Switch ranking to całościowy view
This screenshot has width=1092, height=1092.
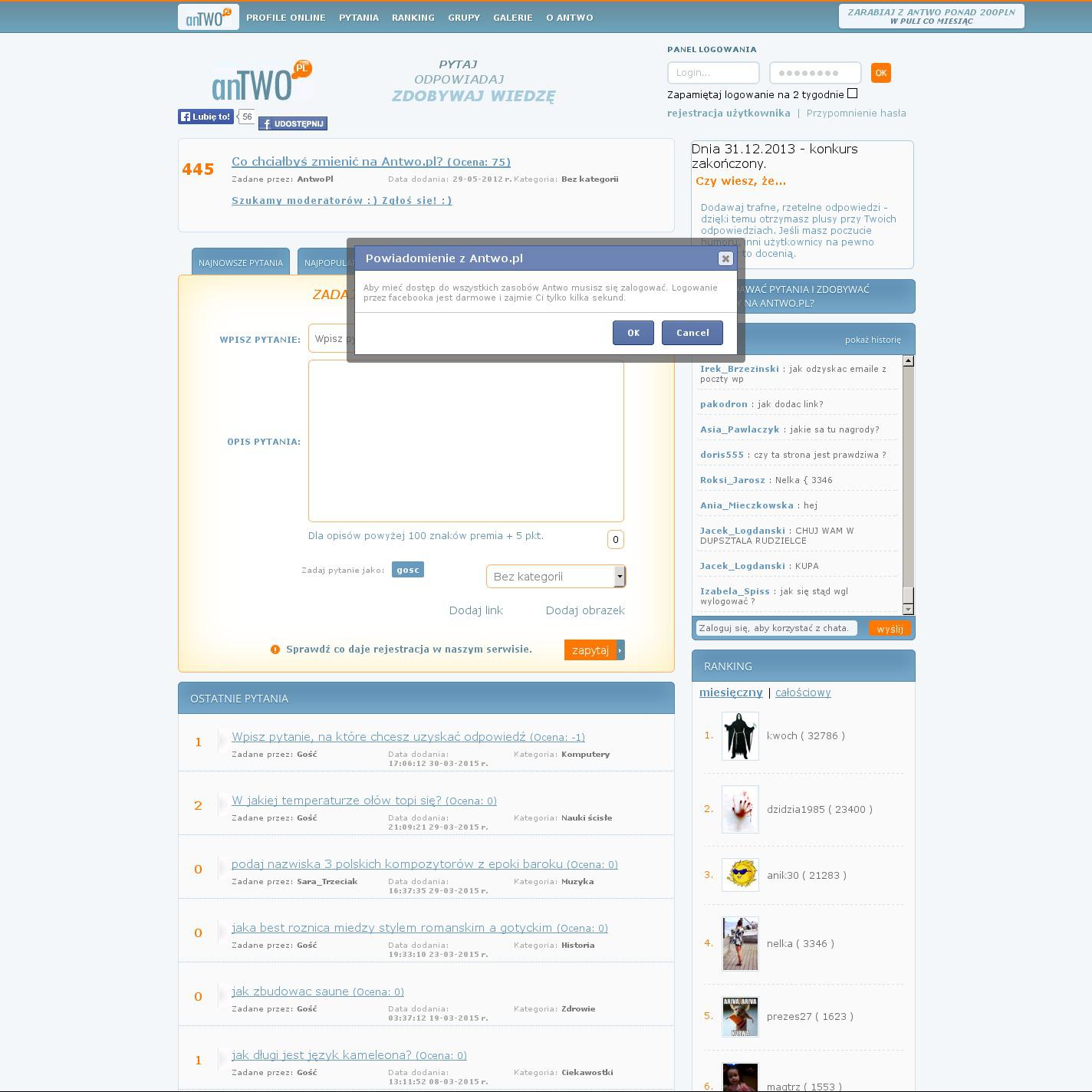tap(803, 692)
